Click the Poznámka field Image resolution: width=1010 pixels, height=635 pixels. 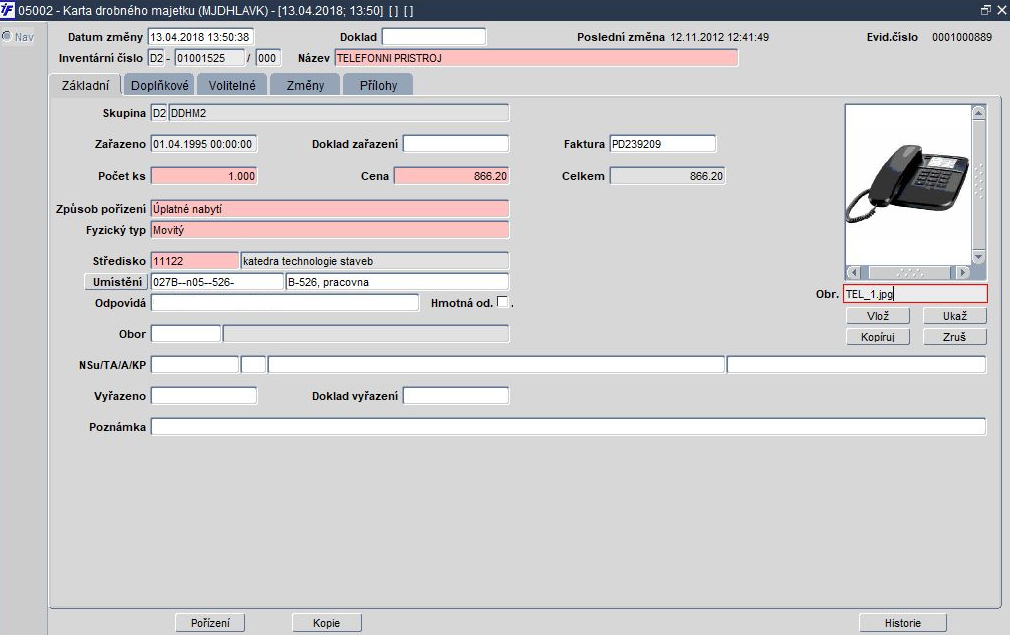coord(569,426)
